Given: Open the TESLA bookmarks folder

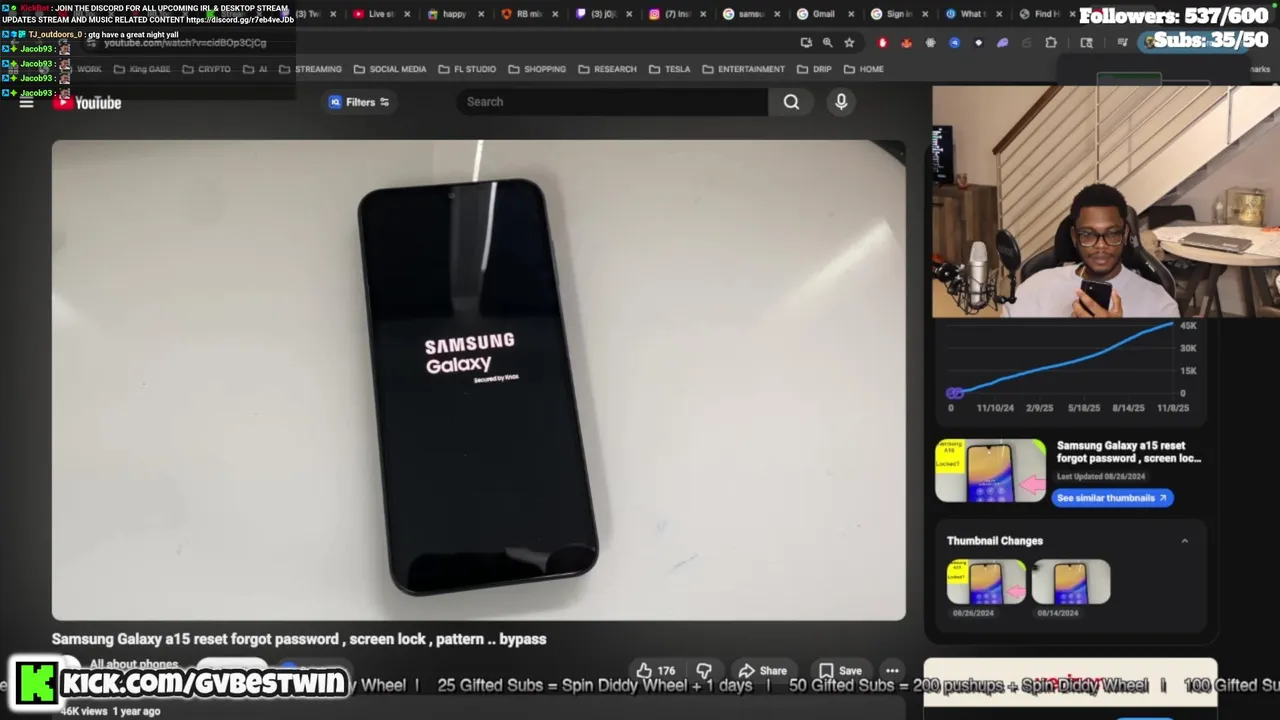Looking at the screenshot, I should 669,69.
